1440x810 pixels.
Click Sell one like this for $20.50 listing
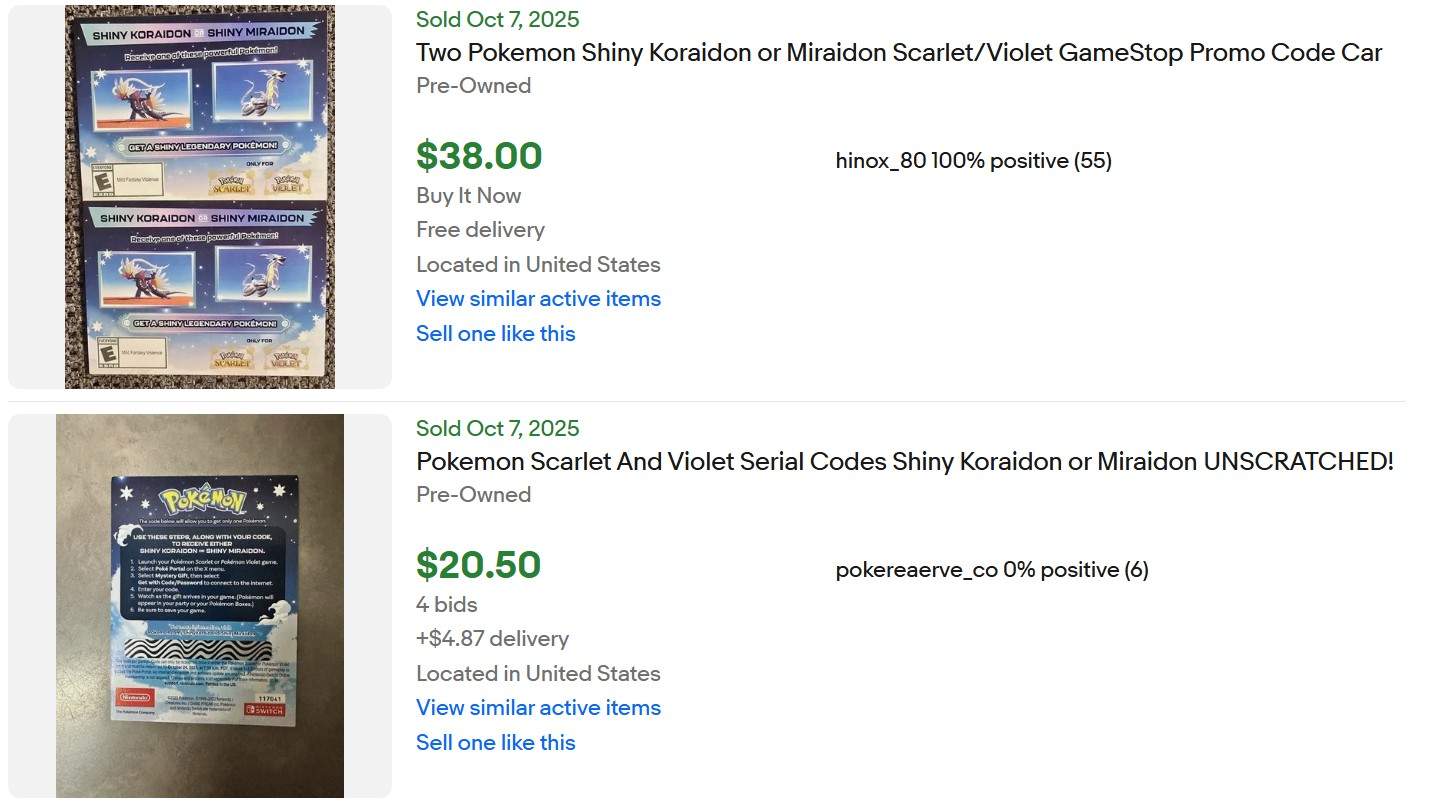(x=495, y=742)
